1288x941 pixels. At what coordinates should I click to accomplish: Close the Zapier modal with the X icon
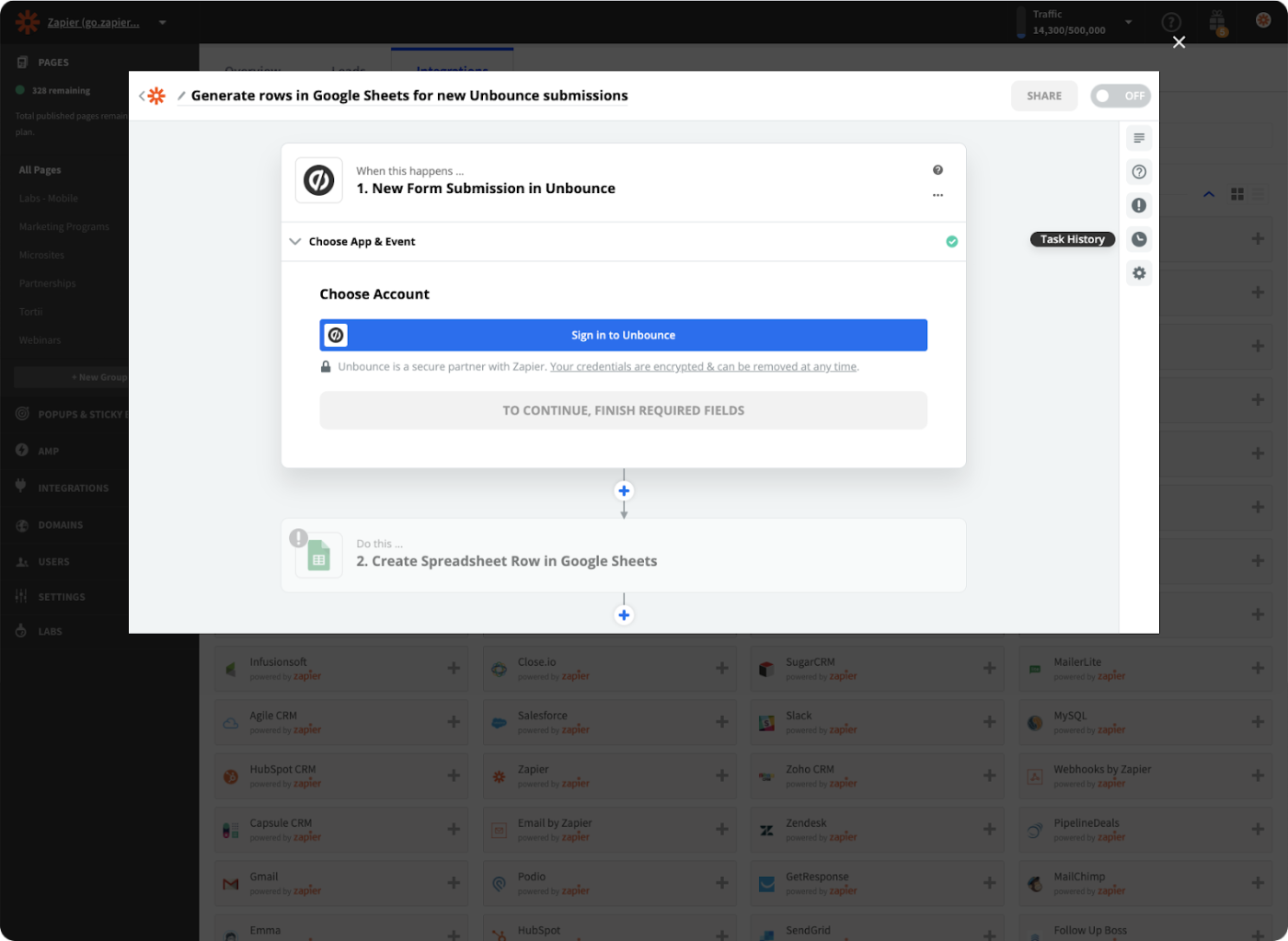1179,42
